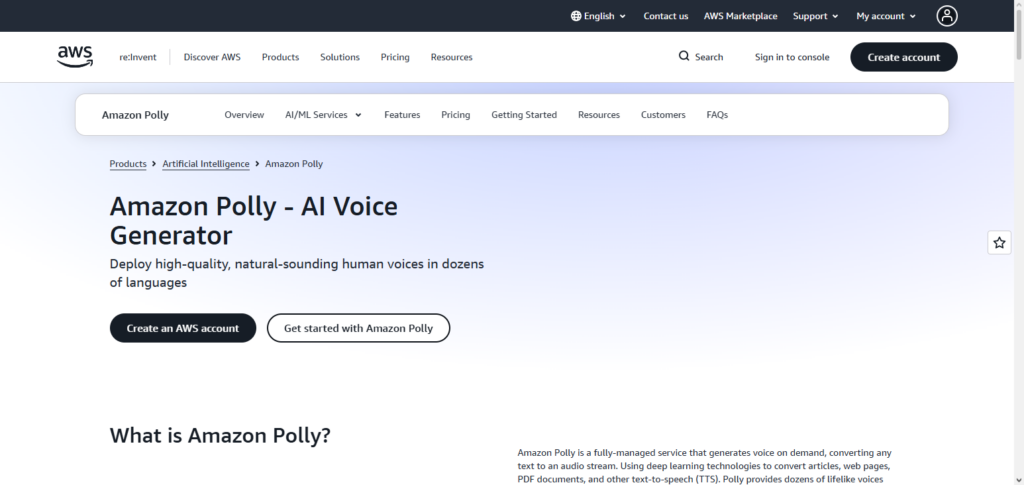Open the top Pricing menu

[395, 57]
